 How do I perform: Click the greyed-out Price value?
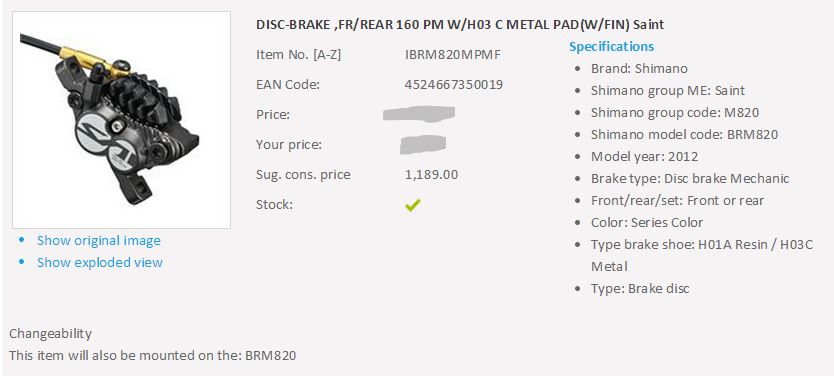419,114
